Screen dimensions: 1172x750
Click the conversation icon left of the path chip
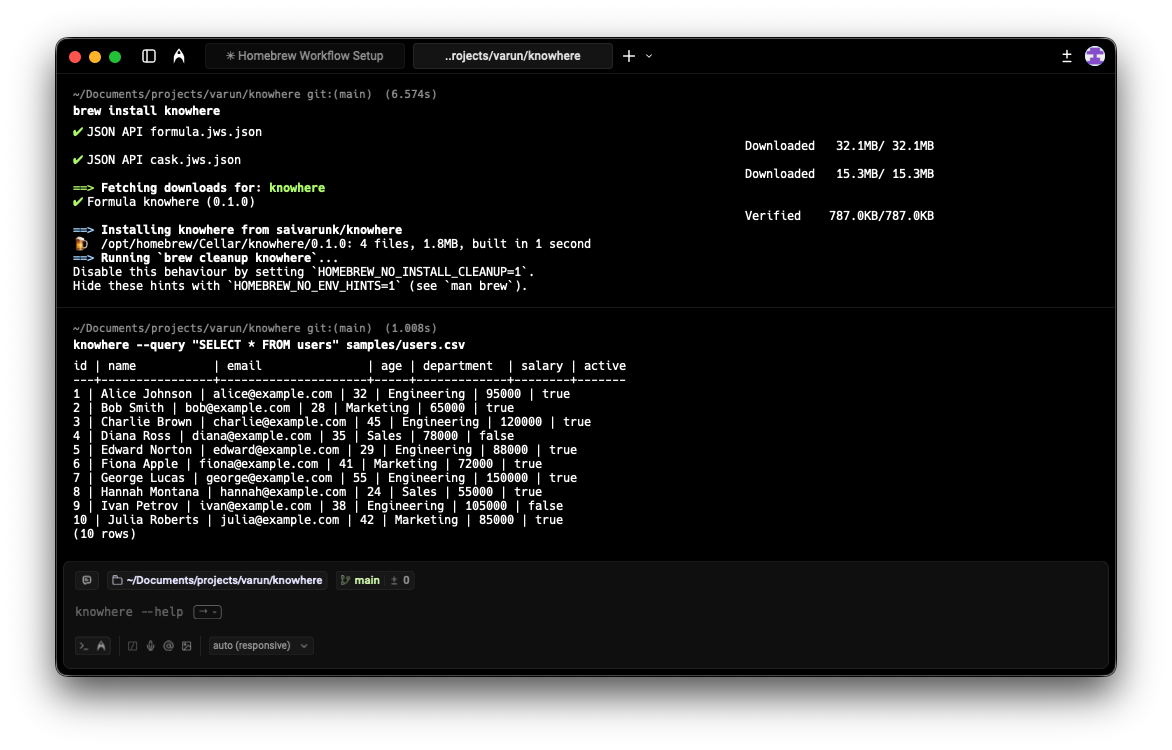tap(87, 580)
